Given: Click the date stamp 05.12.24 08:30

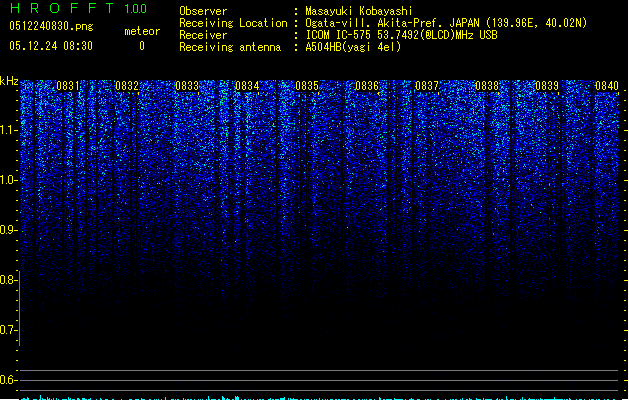Looking at the screenshot, I should pos(51,46).
